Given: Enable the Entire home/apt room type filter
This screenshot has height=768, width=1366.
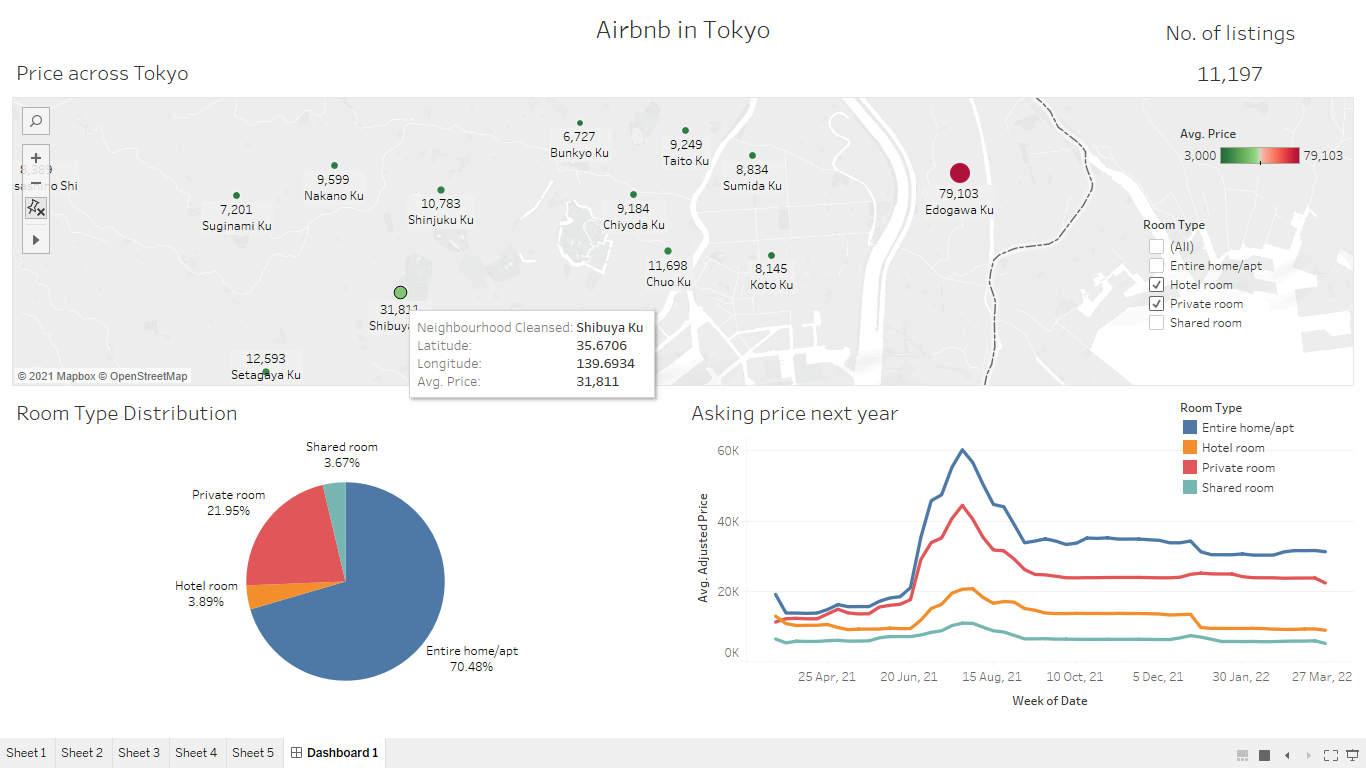Looking at the screenshot, I should 1156,265.
